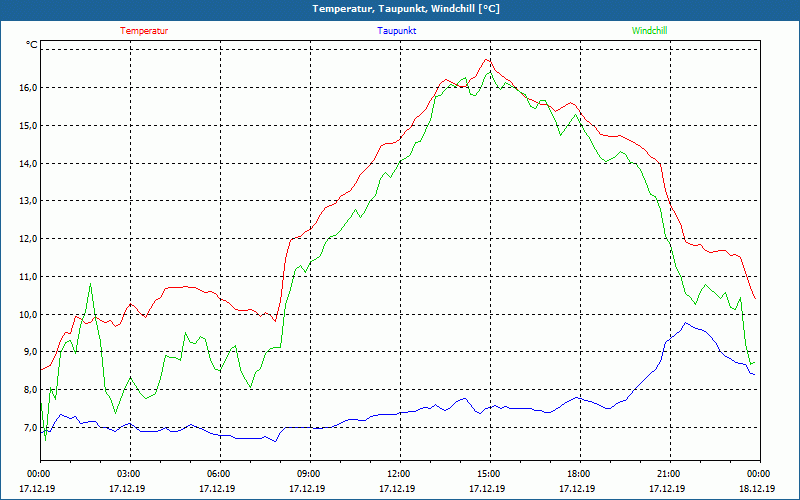
Task: Click the 16,0 y-axis value
Action: tap(29, 88)
